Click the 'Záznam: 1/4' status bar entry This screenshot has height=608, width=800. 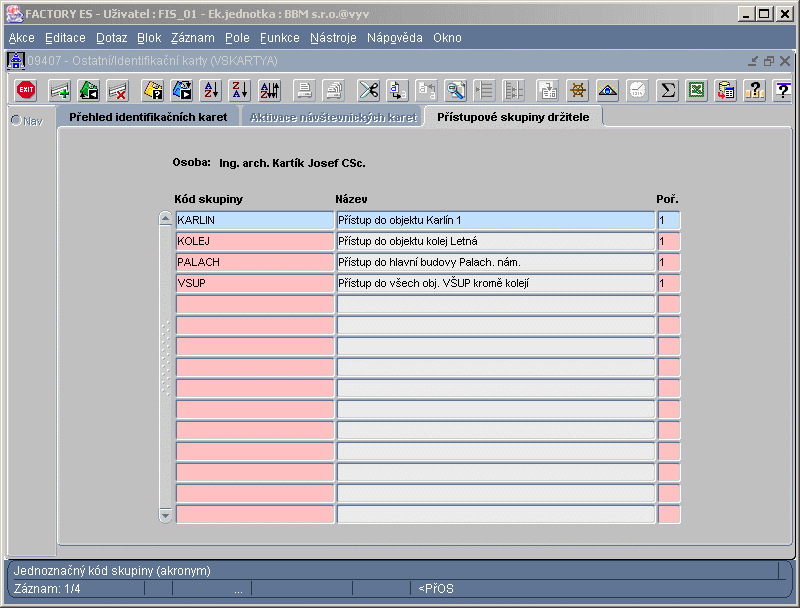[47, 589]
